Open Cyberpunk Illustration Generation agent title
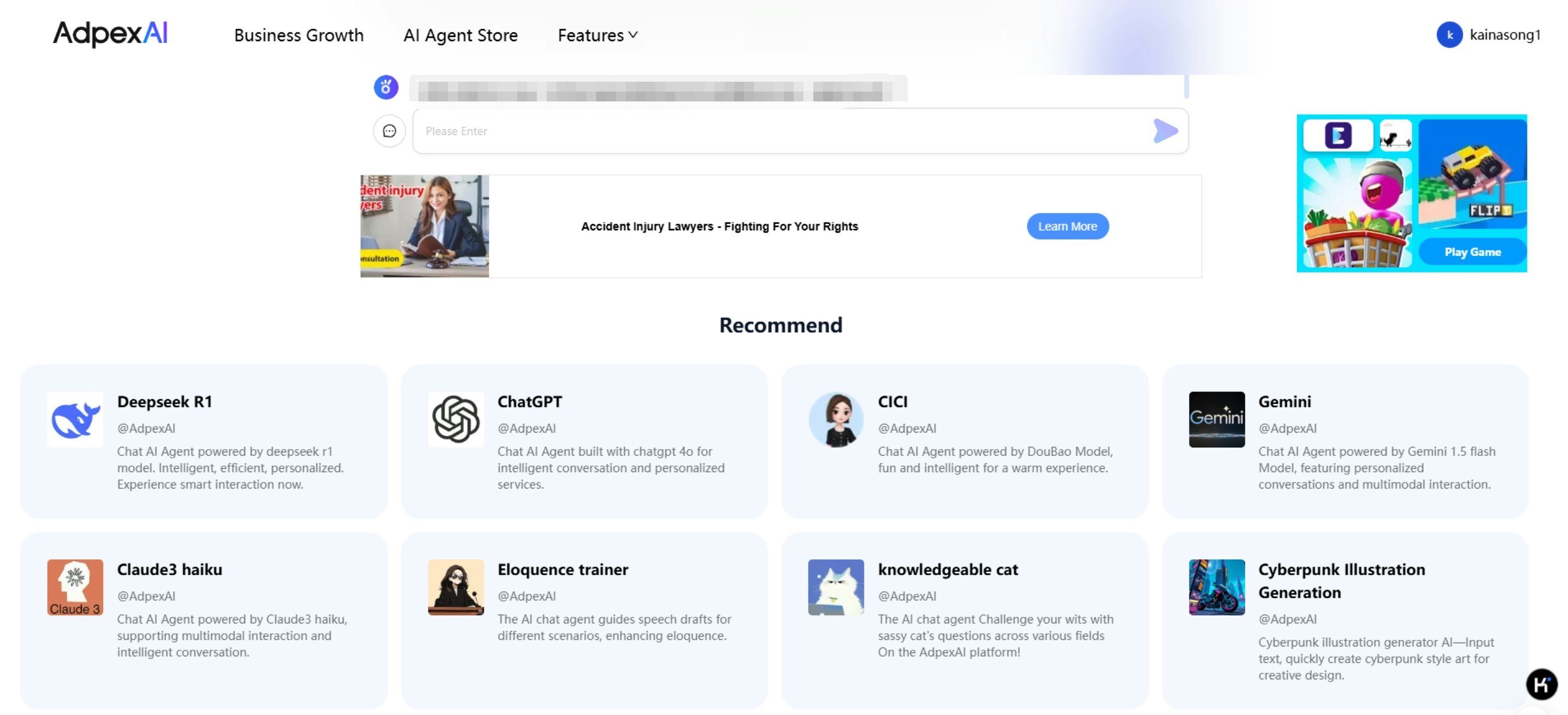 pos(1341,581)
